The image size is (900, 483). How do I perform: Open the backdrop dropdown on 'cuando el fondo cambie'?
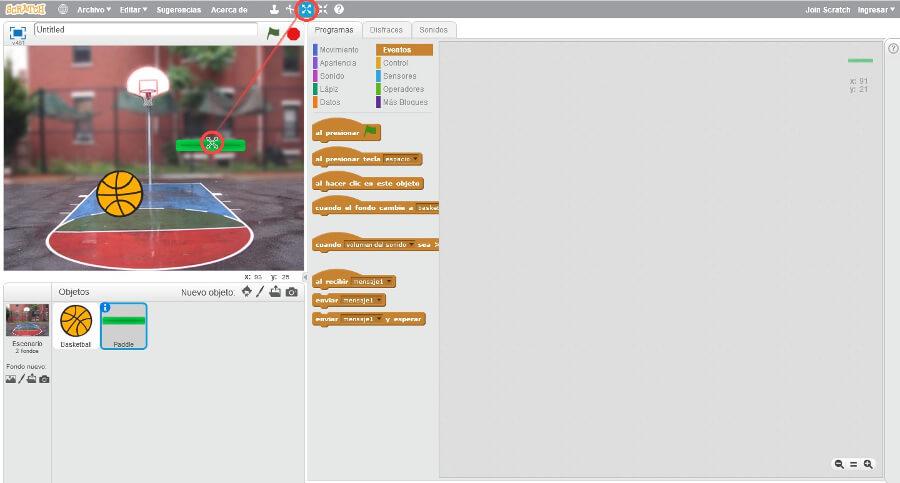coord(428,208)
